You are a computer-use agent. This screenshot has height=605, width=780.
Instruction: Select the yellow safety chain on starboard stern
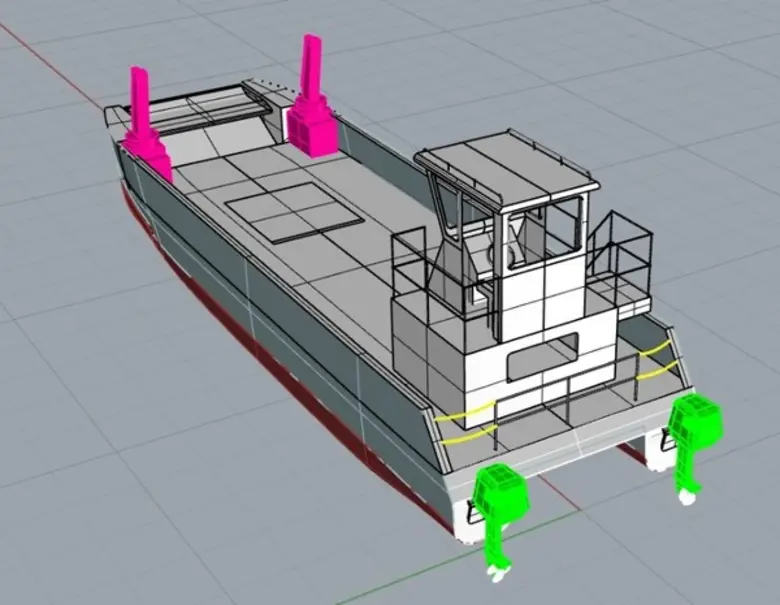(655, 360)
